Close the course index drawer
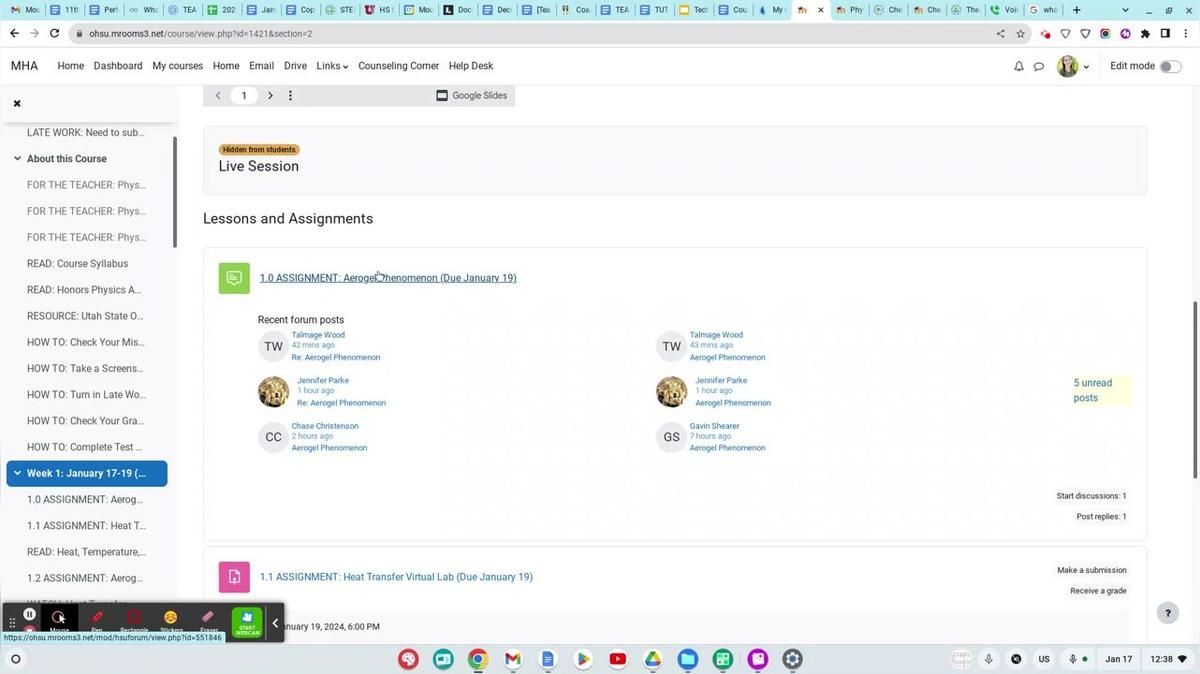Screen dimensions: 1200x674 point(17,103)
